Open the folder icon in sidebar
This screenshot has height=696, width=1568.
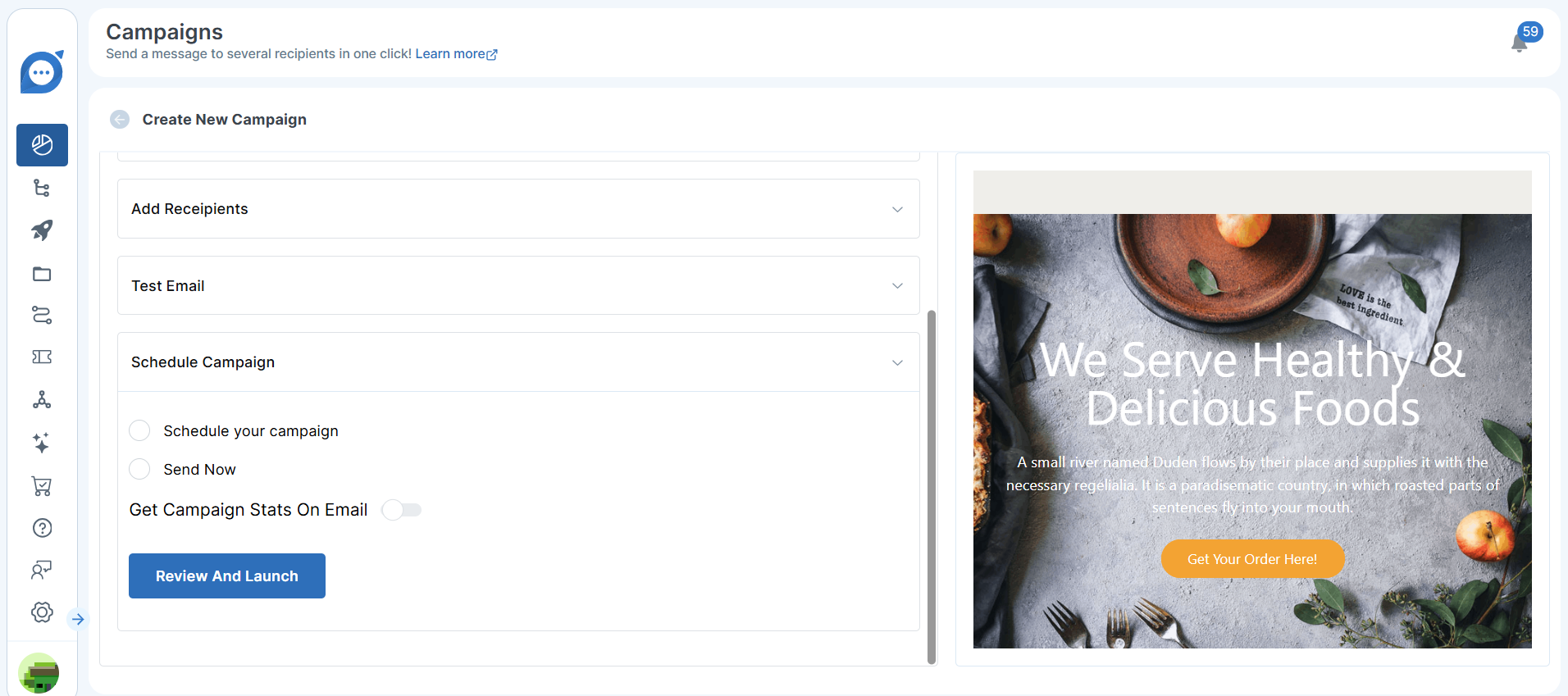point(42,274)
